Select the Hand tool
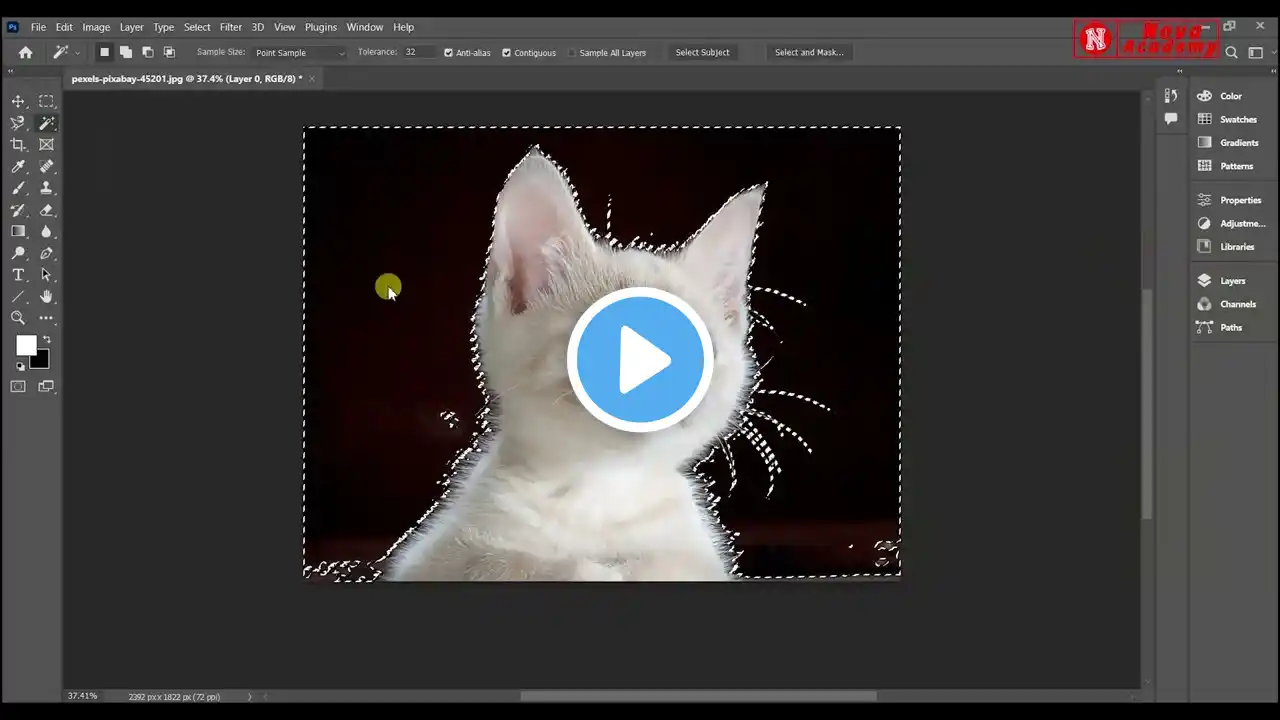 click(46, 297)
